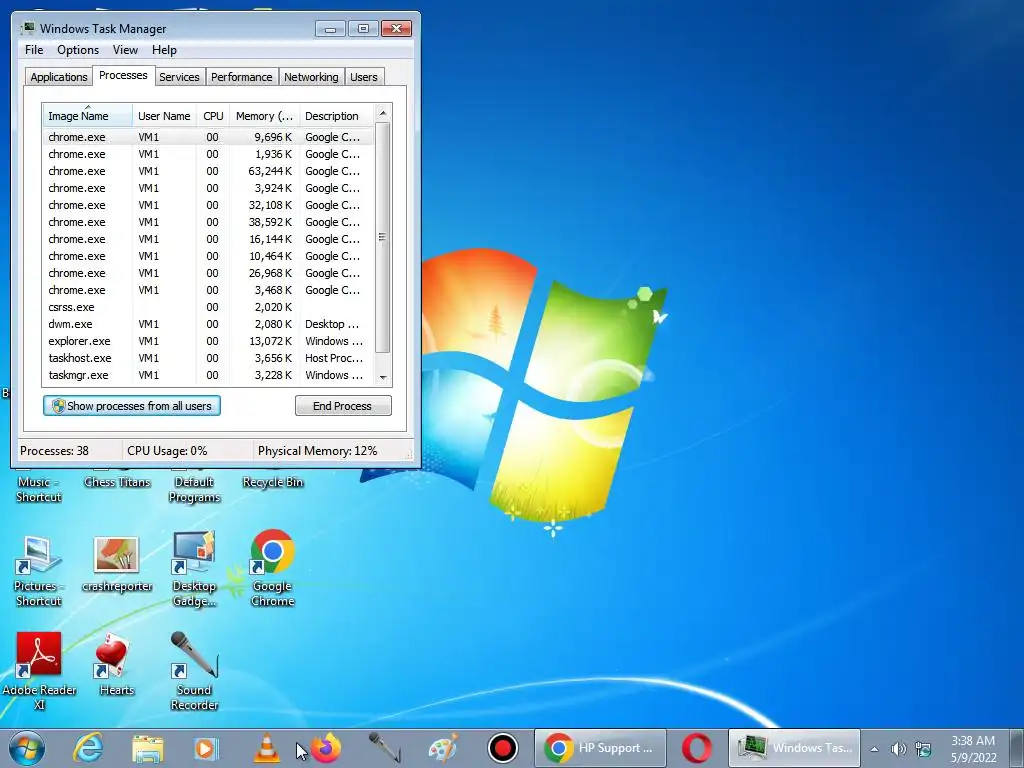Open the Start menu orb
Screen dimensions: 1024x768
[x=27, y=748]
